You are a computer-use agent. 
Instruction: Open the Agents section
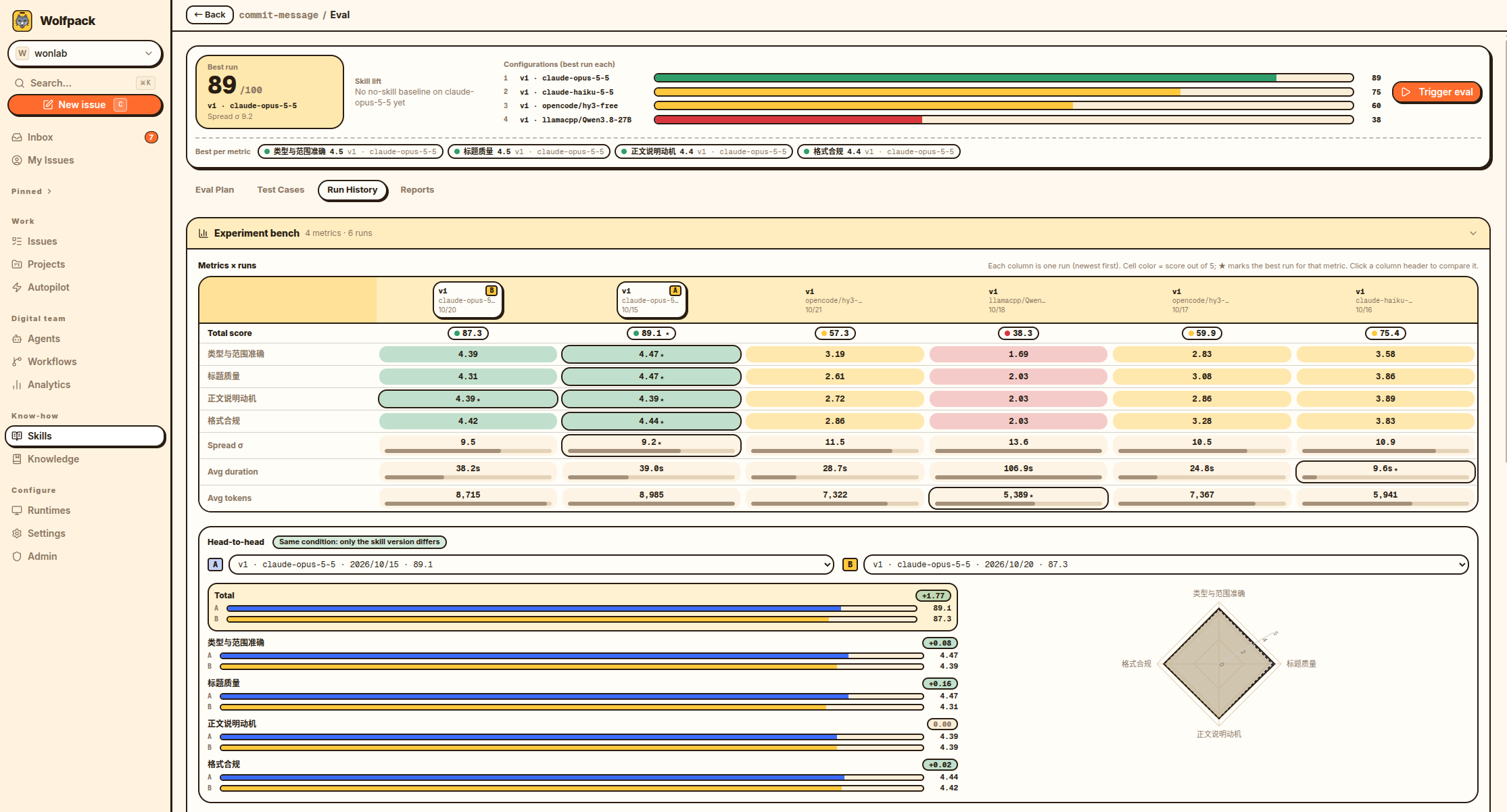click(x=85, y=339)
